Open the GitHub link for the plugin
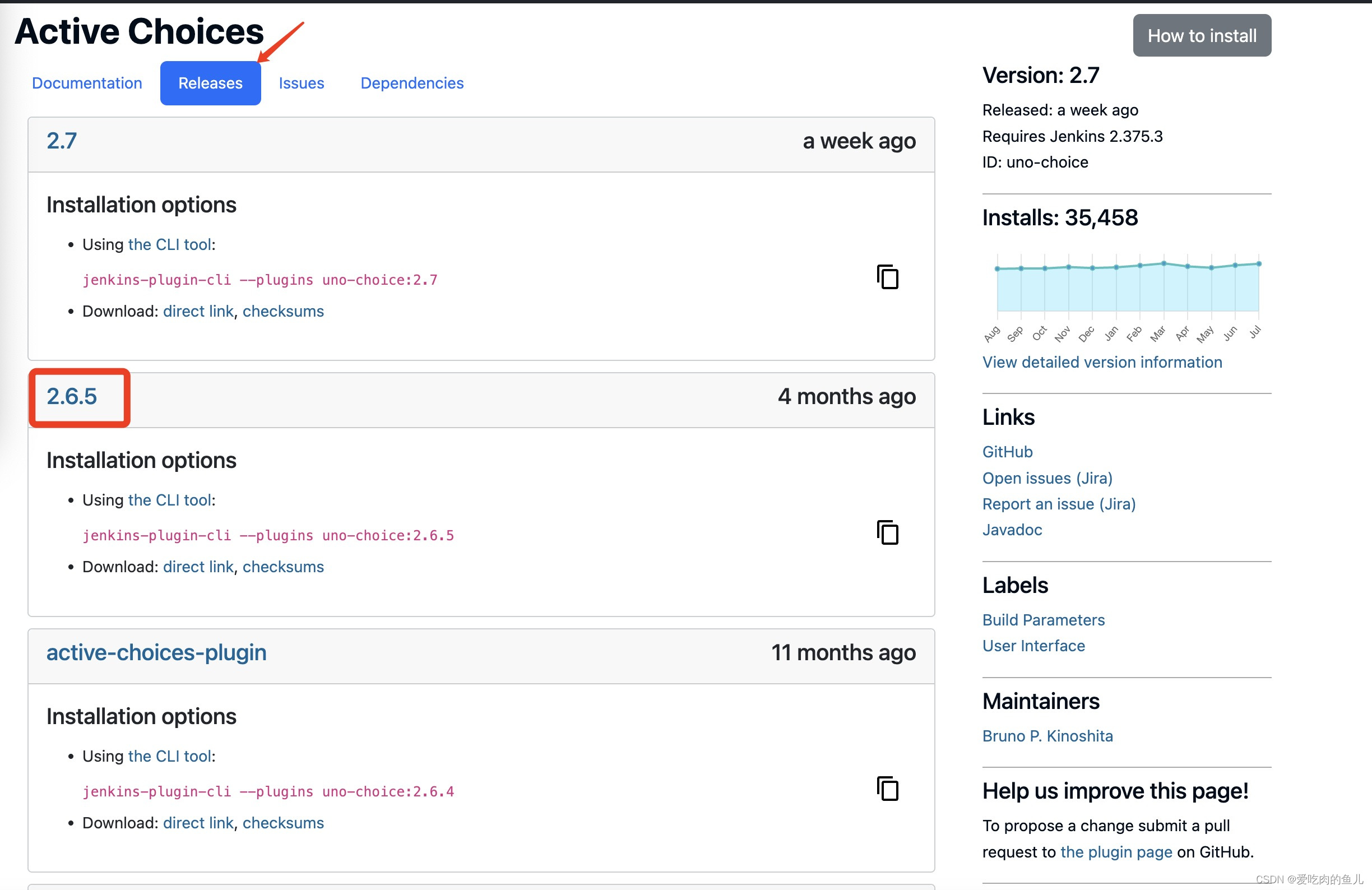 coord(1007,452)
